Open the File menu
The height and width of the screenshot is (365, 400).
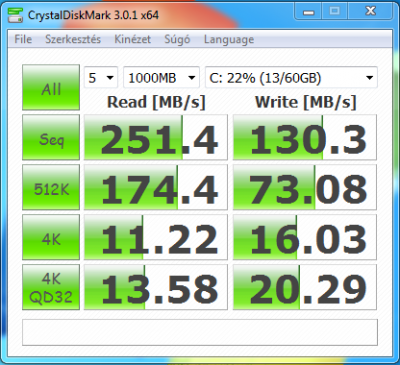pyautogui.click(x=23, y=39)
